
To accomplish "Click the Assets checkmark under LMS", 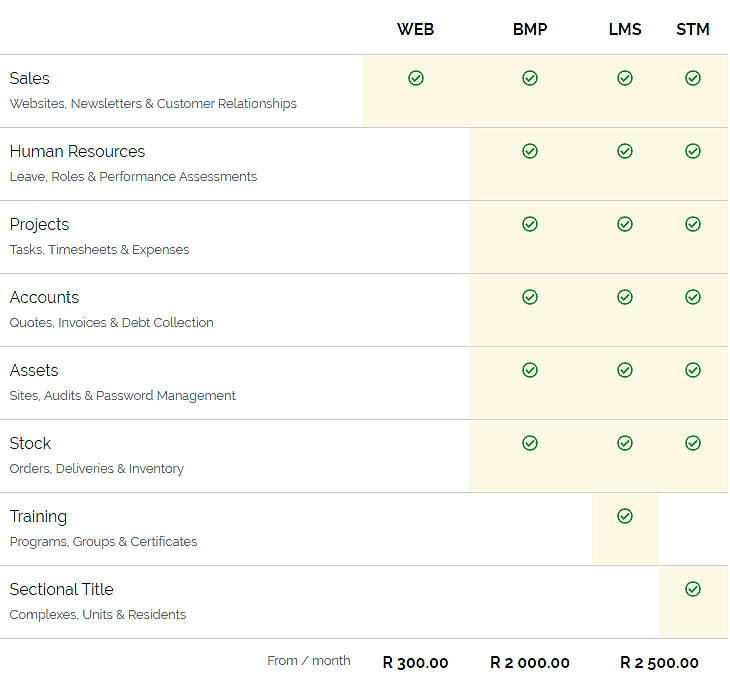I will click(x=625, y=370).
